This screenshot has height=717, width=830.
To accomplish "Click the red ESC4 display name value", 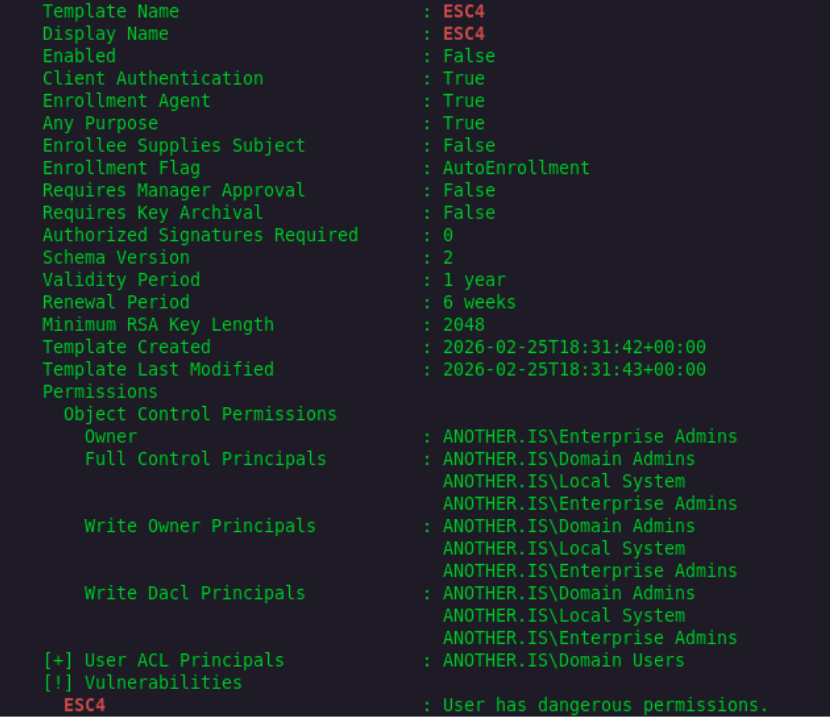I will [x=464, y=34].
